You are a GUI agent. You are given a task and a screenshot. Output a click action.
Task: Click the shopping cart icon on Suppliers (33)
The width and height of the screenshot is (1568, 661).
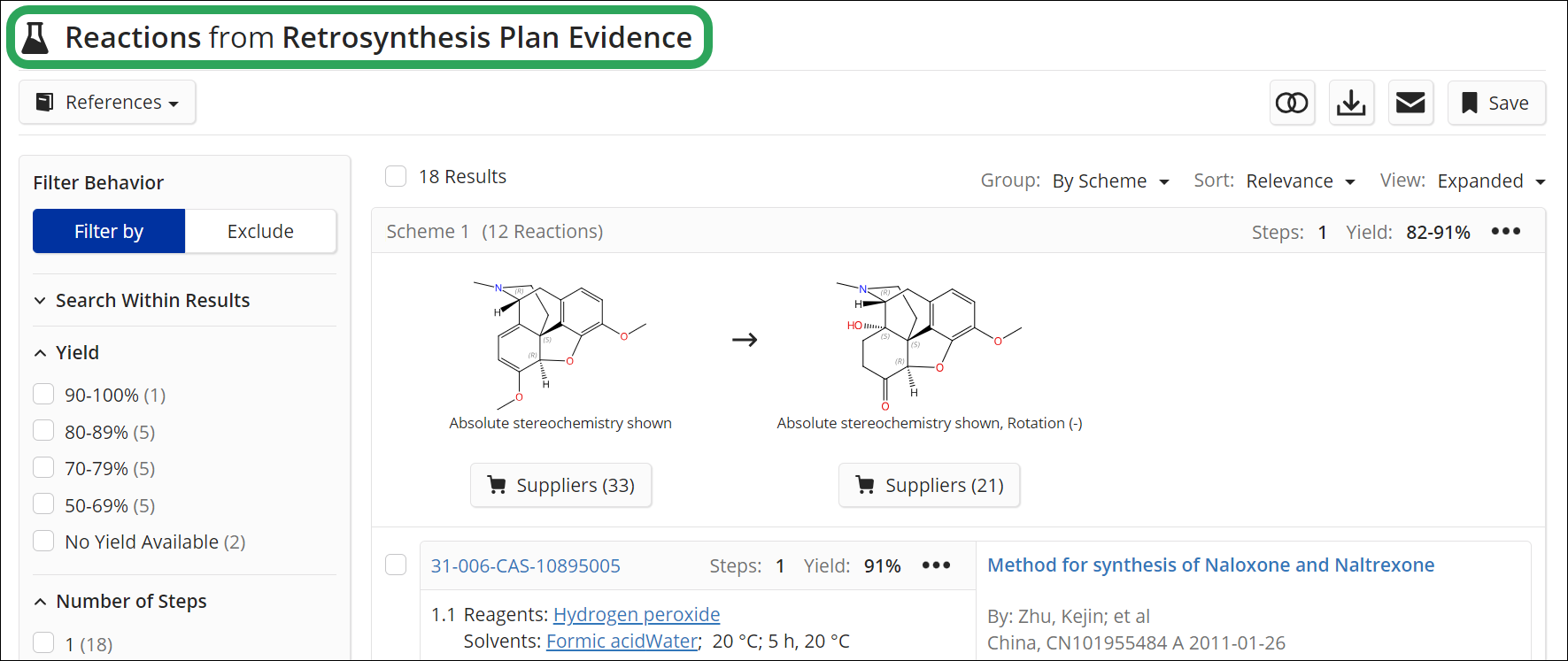(497, 485)
